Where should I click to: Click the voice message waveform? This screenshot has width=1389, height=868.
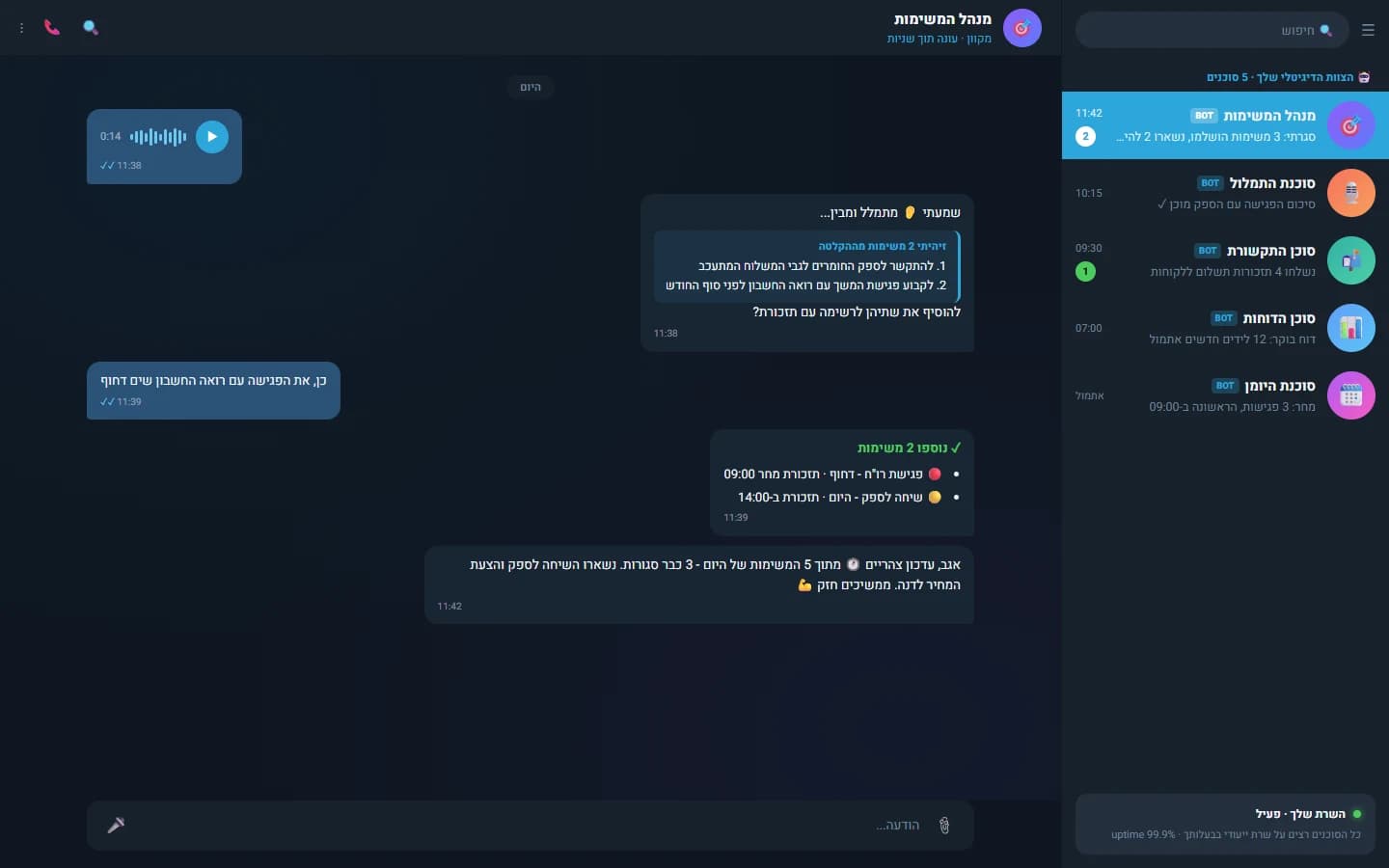coord(158,137)
